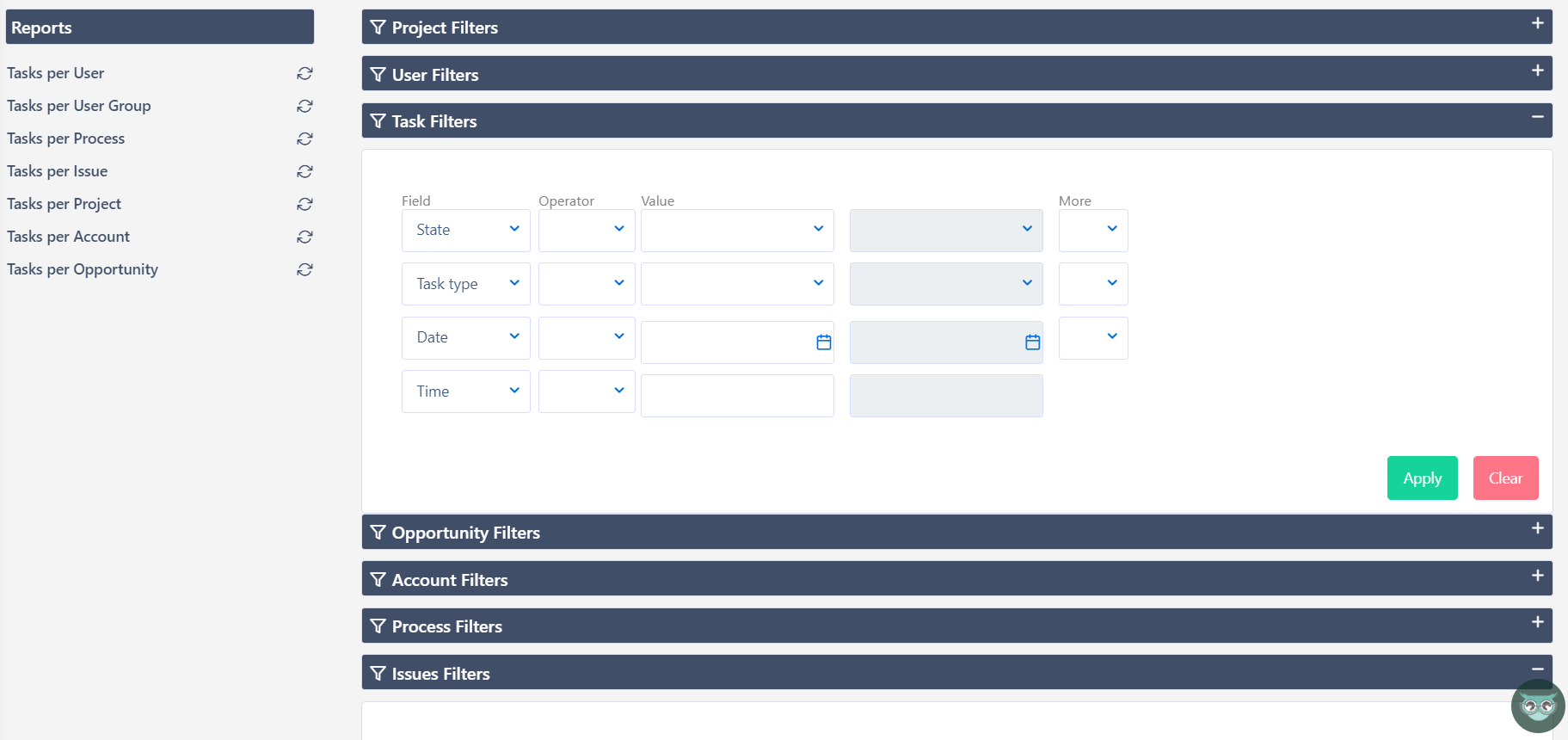Refresh the Tasks per Issue report
Image resolution: width=1568 pixels, height=740 pixels.
point(304,172)
